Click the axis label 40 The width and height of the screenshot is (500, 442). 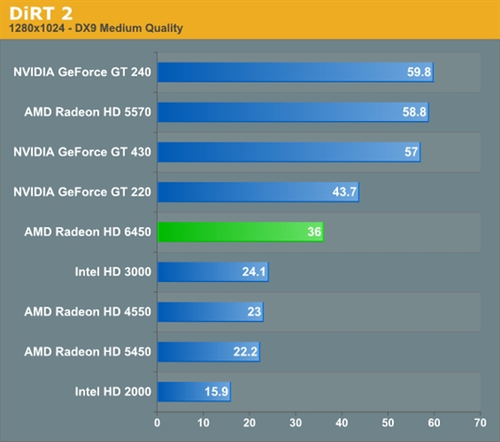click(342, 423)
